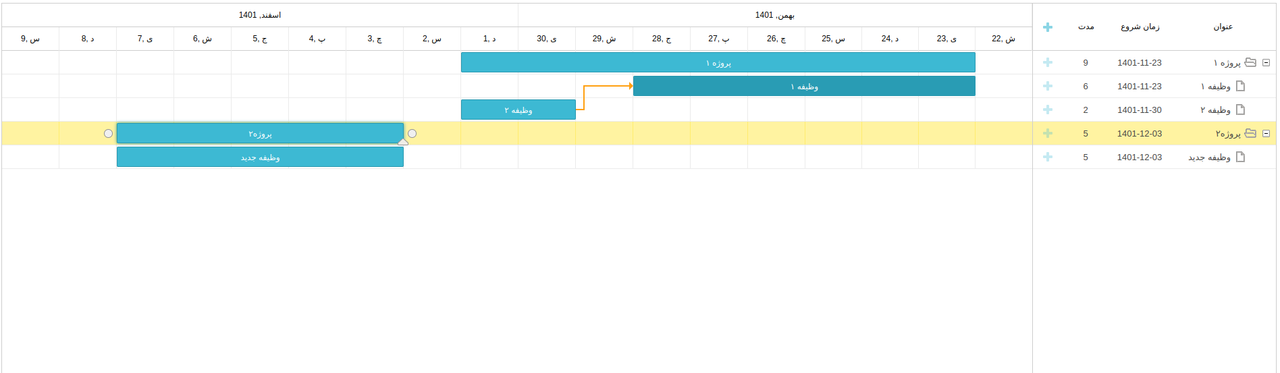The image size is (1280, 373).
Task: Click the وظیفه ۱ title in grid
Action: coord(1216,86)
